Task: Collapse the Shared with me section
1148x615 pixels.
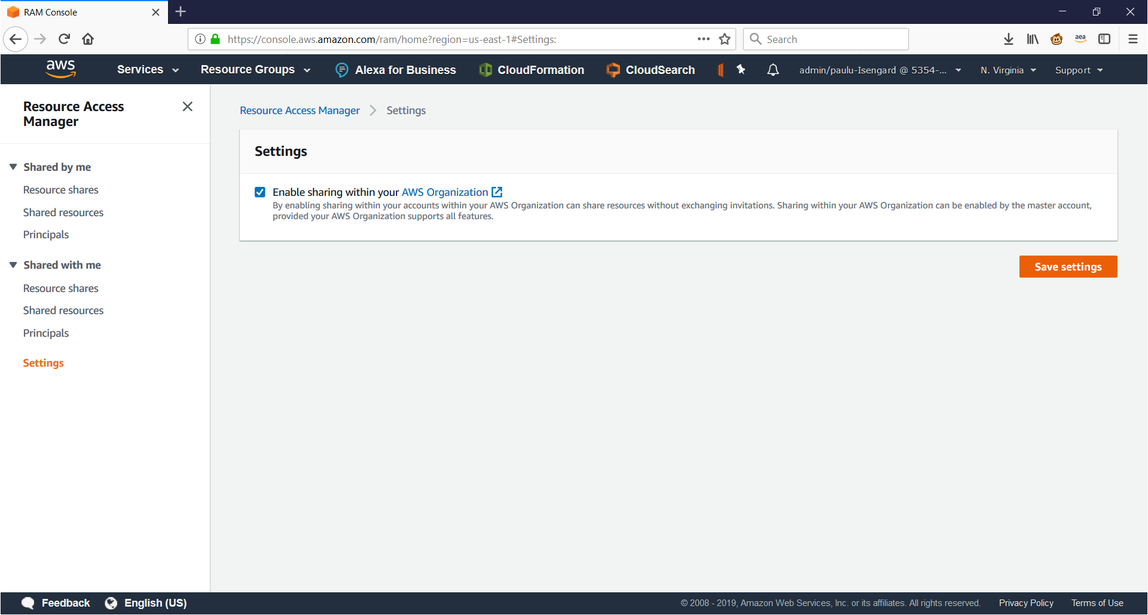Action: [12, 265]
